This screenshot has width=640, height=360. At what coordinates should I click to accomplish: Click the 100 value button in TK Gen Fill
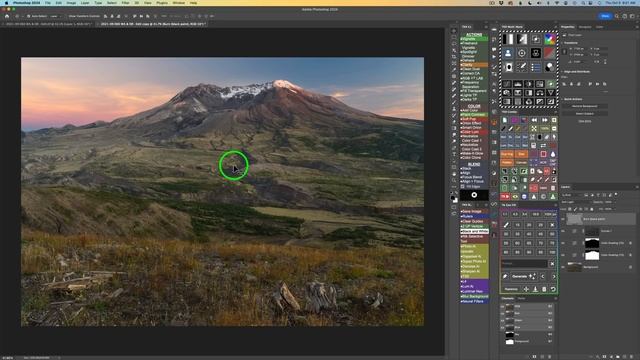(x=552, y=252)
